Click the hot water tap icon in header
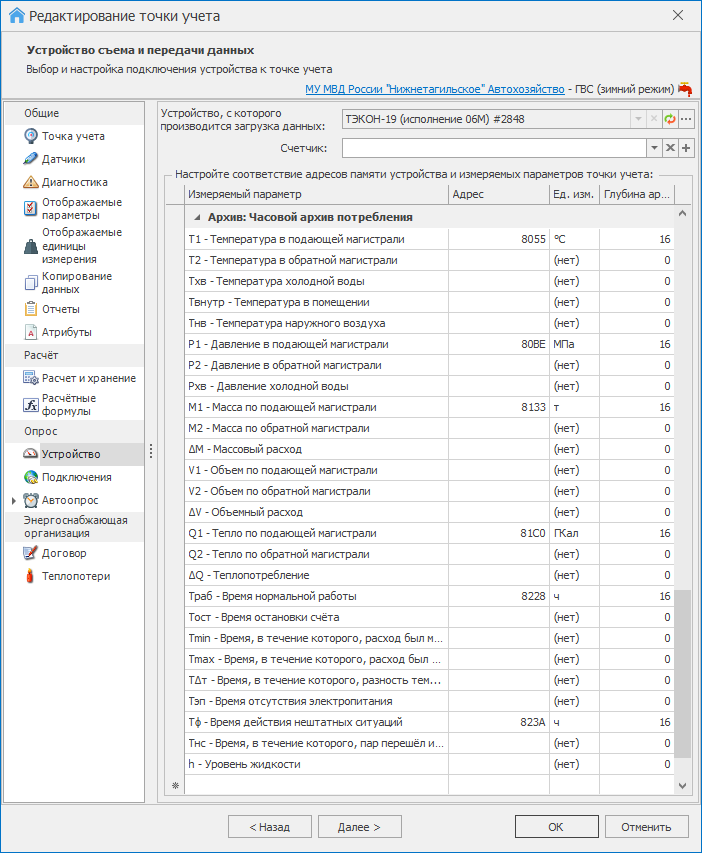The width and height of the screenshot is (702, 853). click(x=685, y=89)
